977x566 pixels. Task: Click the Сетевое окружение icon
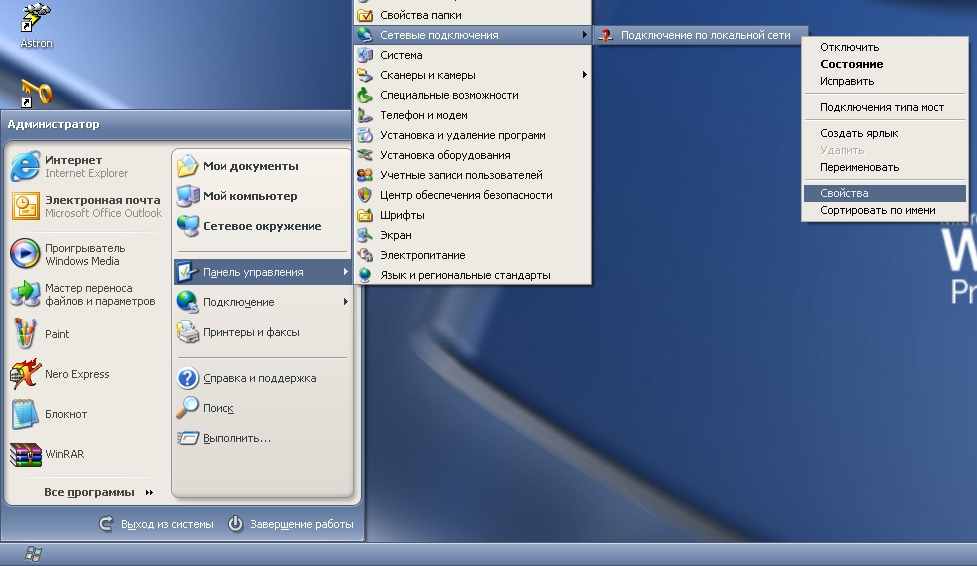pyautogui.click(x=187, y=226)
